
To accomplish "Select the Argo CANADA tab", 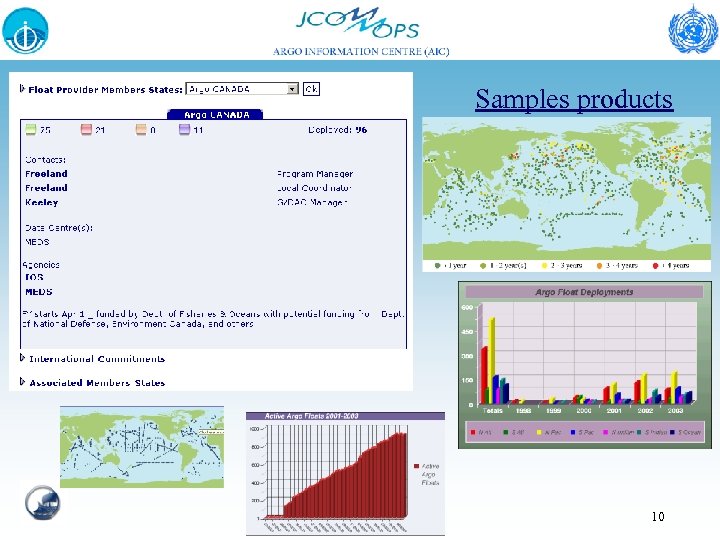I will pos(215,114).
